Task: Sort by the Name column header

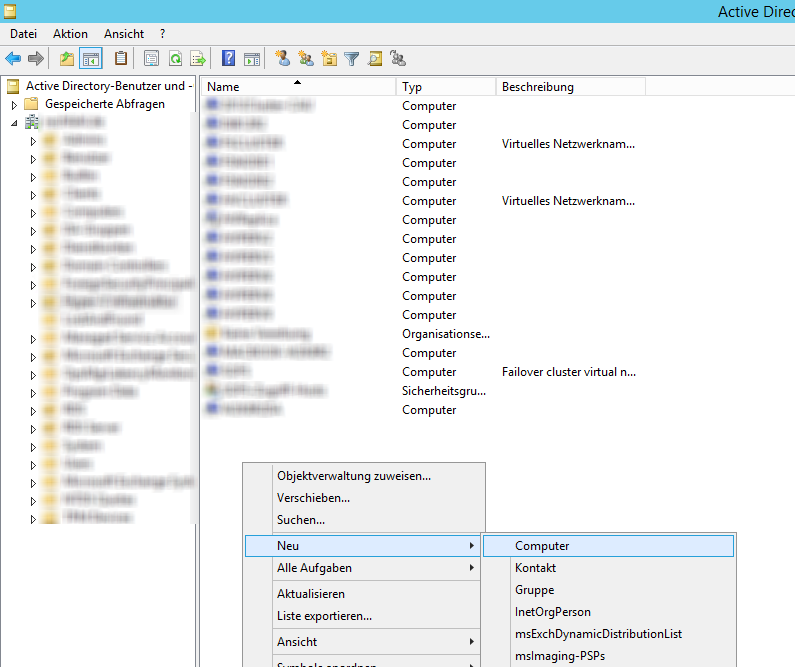Action: coord(298,87)
